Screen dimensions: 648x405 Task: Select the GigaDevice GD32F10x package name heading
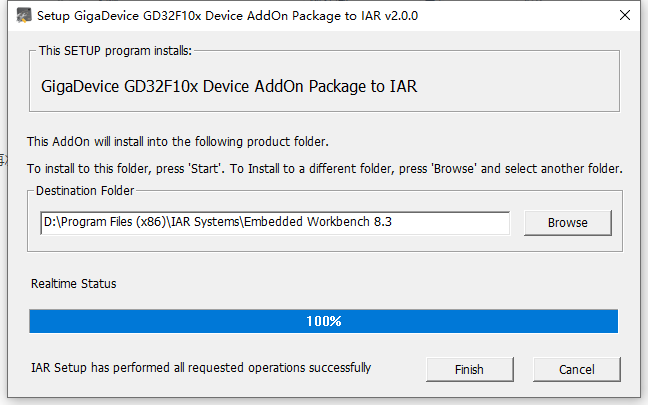229,86
